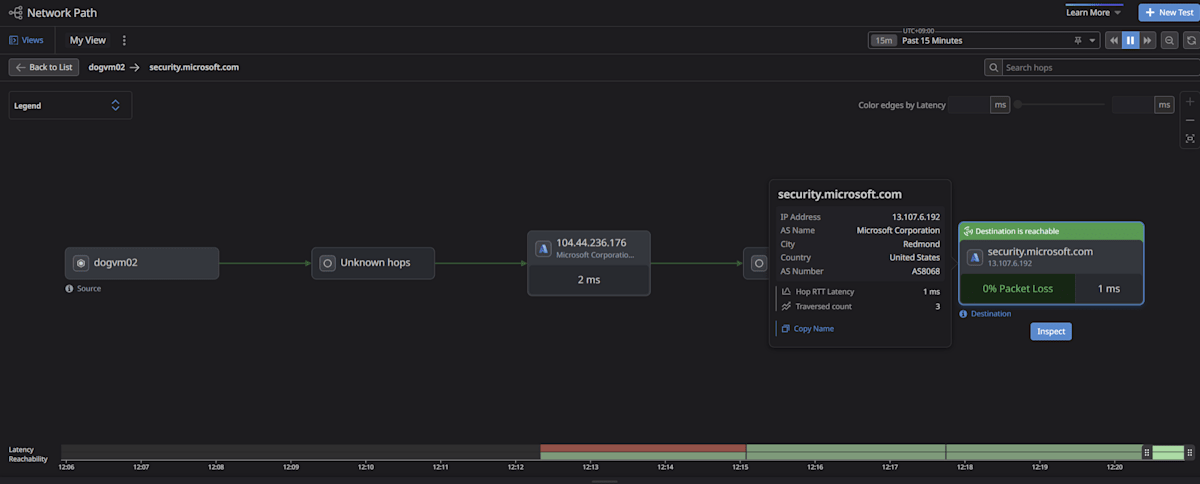Click the security.microsoft.com breadcrumb text
This screenshot has width=1200, height=484.
[194, 67]
